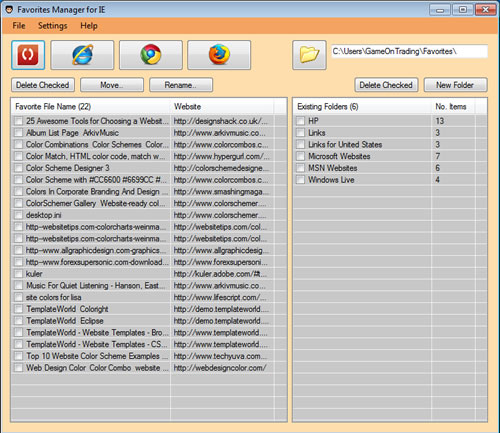The image size is (500, 433).
Task: Click the http://www.lifescript.com URL cell
Action: tap(220, 297)
